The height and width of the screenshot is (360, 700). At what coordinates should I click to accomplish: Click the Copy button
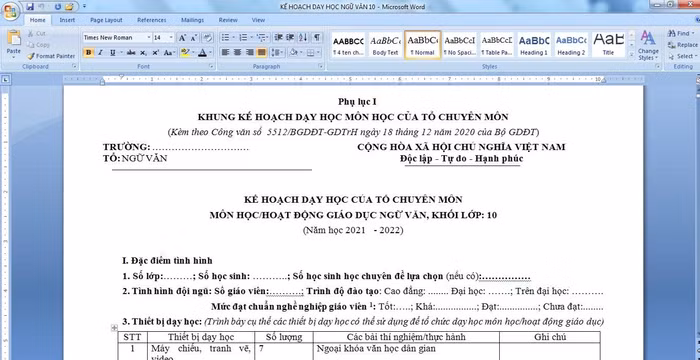tap(38, 45)
